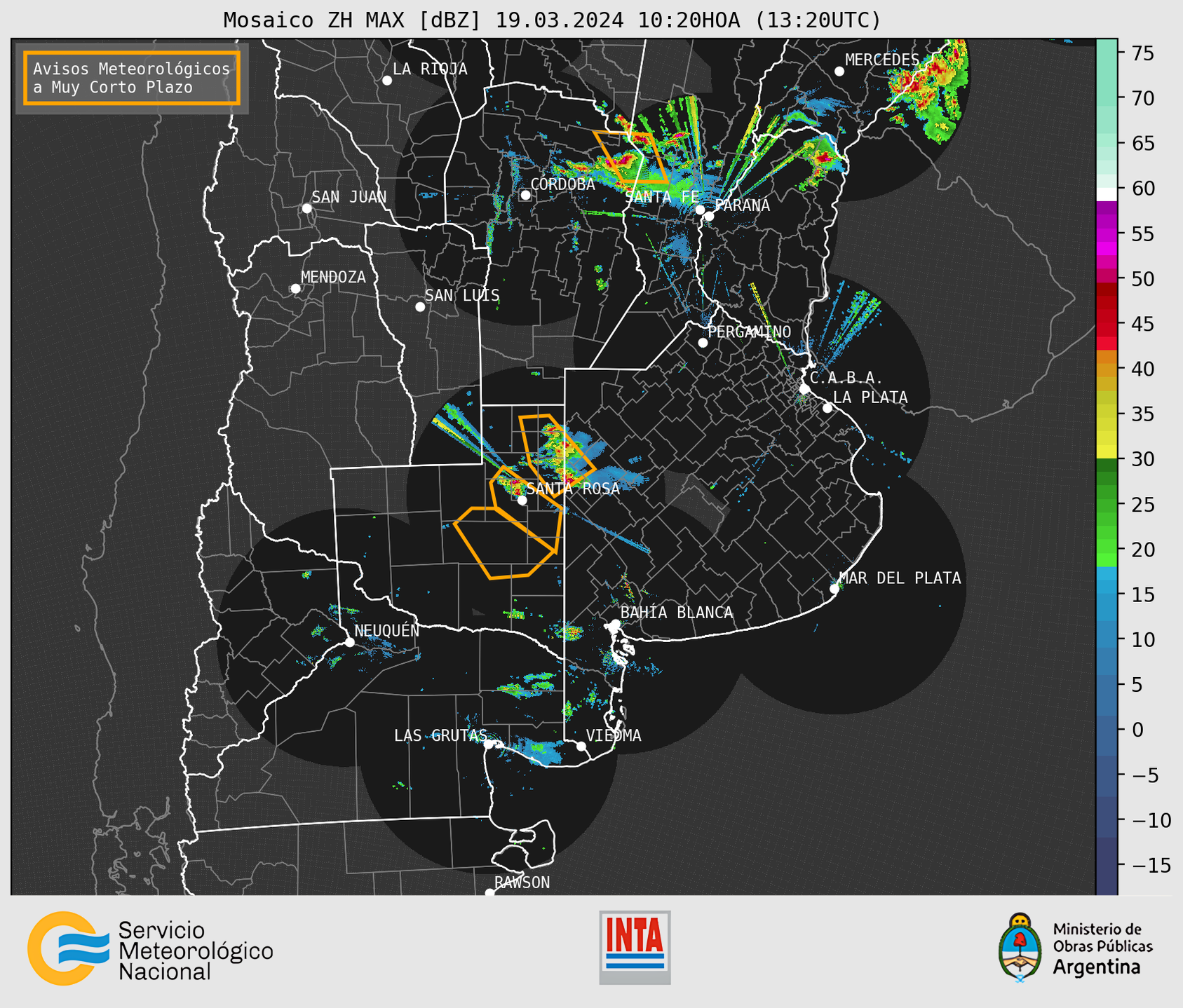Click the MENDOZA city marker dot
The height and width of the screenshot is (1008, 1183).
[x=295, y=289]
